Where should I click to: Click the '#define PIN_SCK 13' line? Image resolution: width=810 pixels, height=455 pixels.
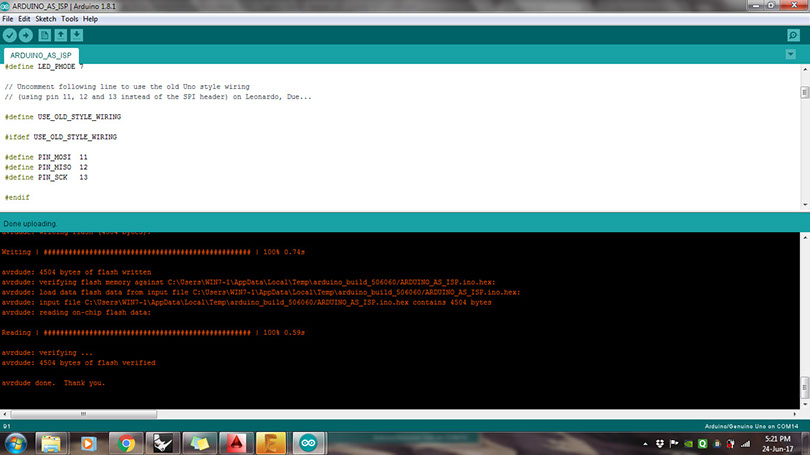click(46, 177)
